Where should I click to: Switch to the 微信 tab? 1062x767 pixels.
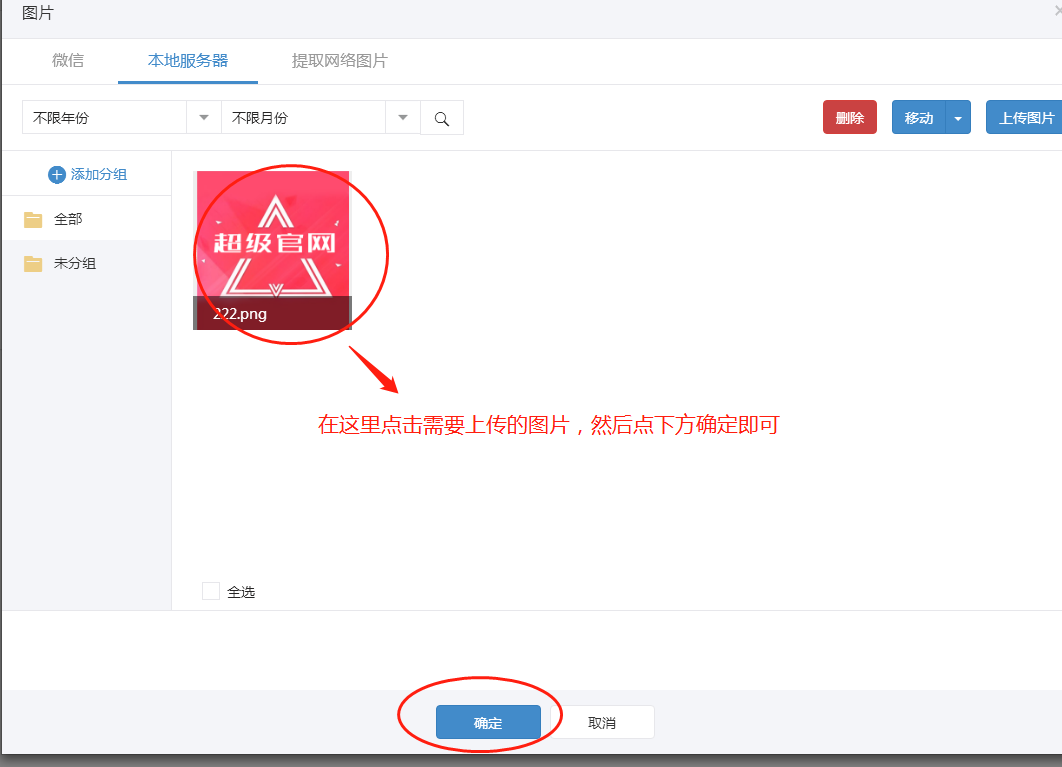click(x=68, y=61)
